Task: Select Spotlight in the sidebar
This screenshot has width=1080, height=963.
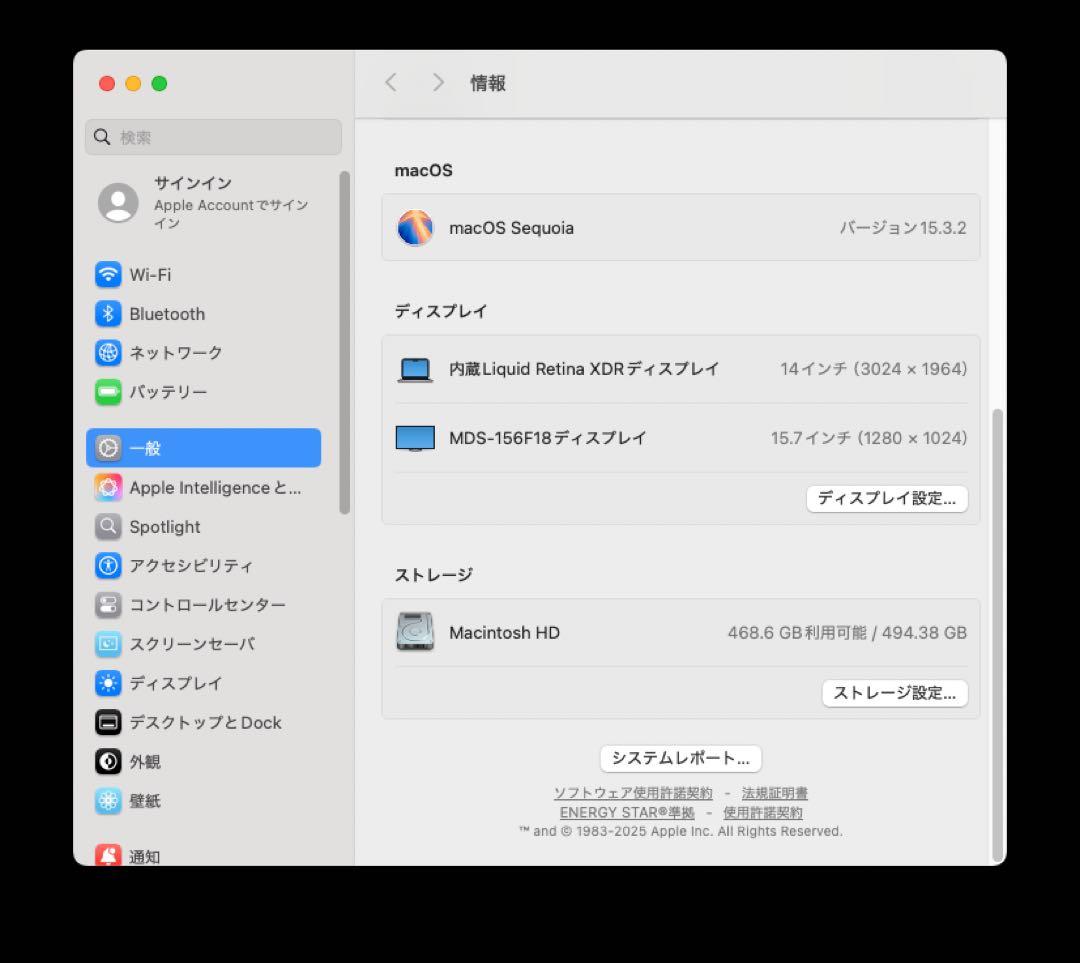Action: 164,527
